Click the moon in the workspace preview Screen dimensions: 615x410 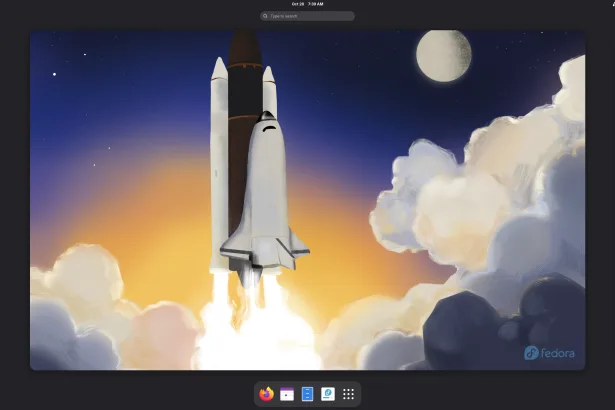(444, 53)
